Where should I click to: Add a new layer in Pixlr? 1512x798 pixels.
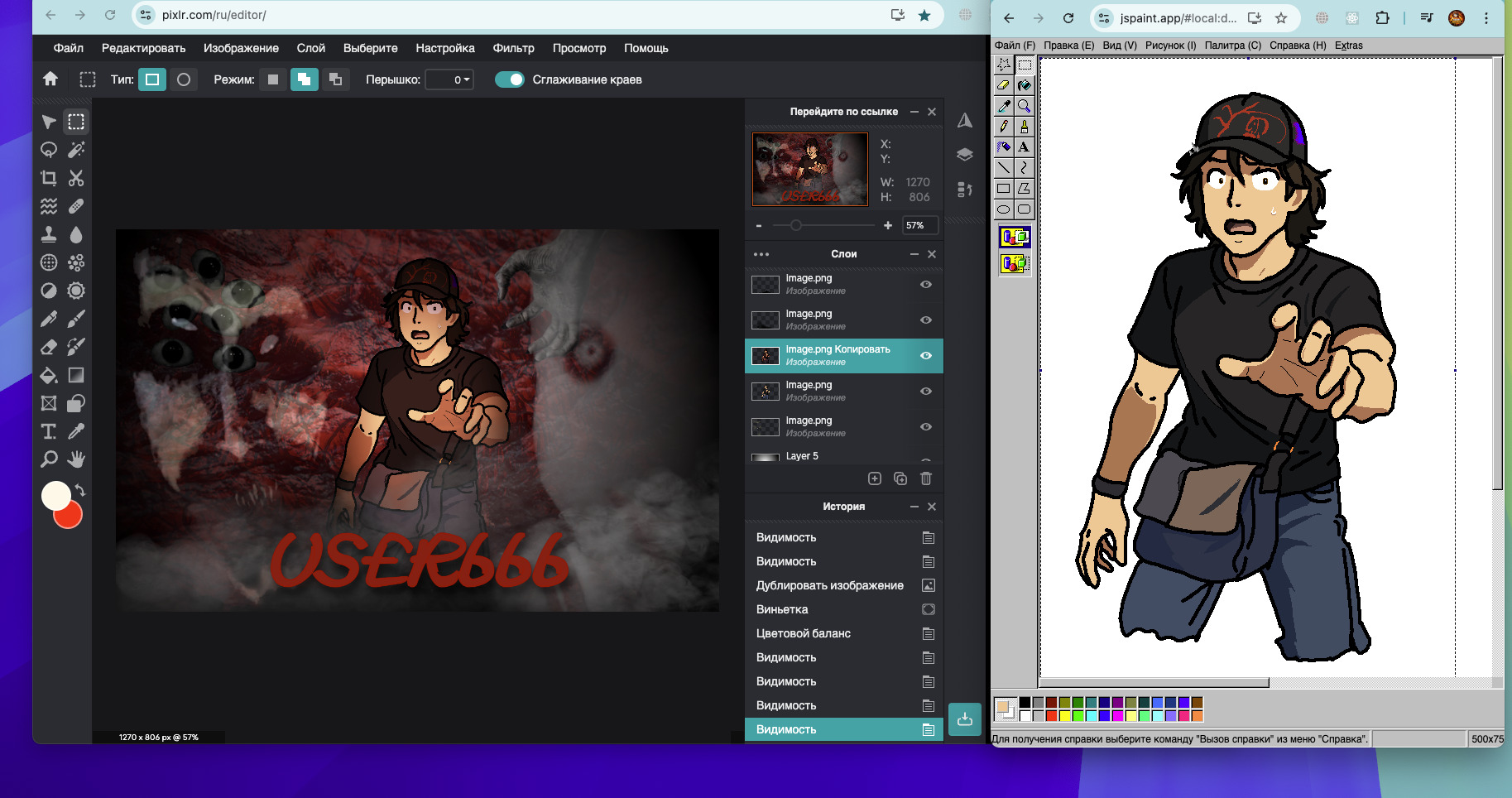tap(875, 478)
